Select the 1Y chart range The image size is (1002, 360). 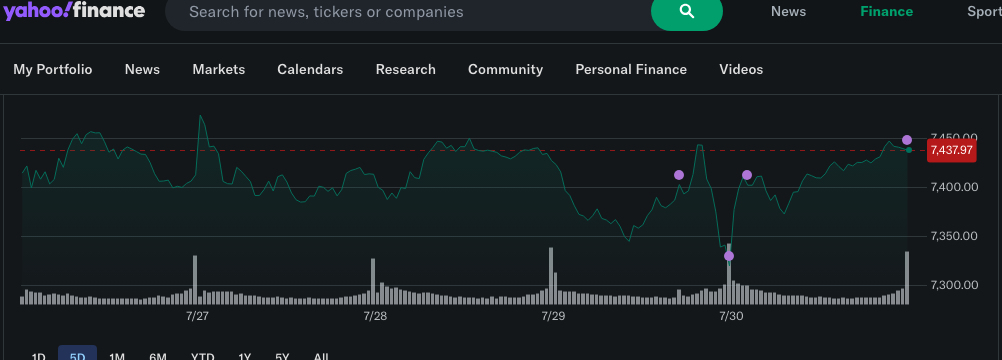click(245, 355)
